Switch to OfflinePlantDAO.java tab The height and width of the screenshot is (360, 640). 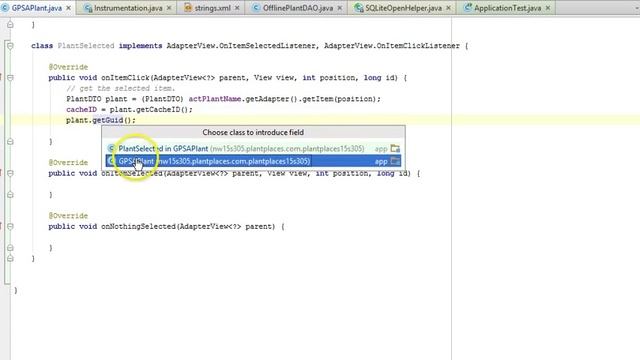click(x=298, y=8)
